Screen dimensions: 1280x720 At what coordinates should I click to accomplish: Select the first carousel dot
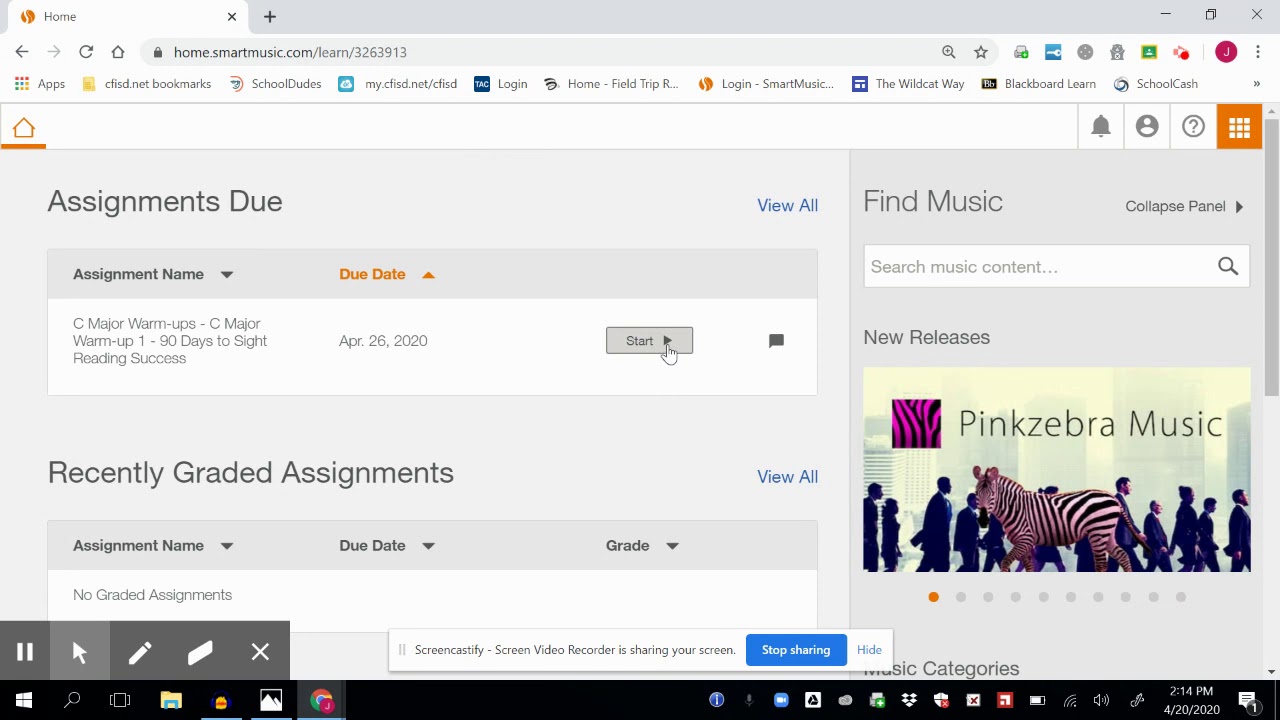coord(933,597)
